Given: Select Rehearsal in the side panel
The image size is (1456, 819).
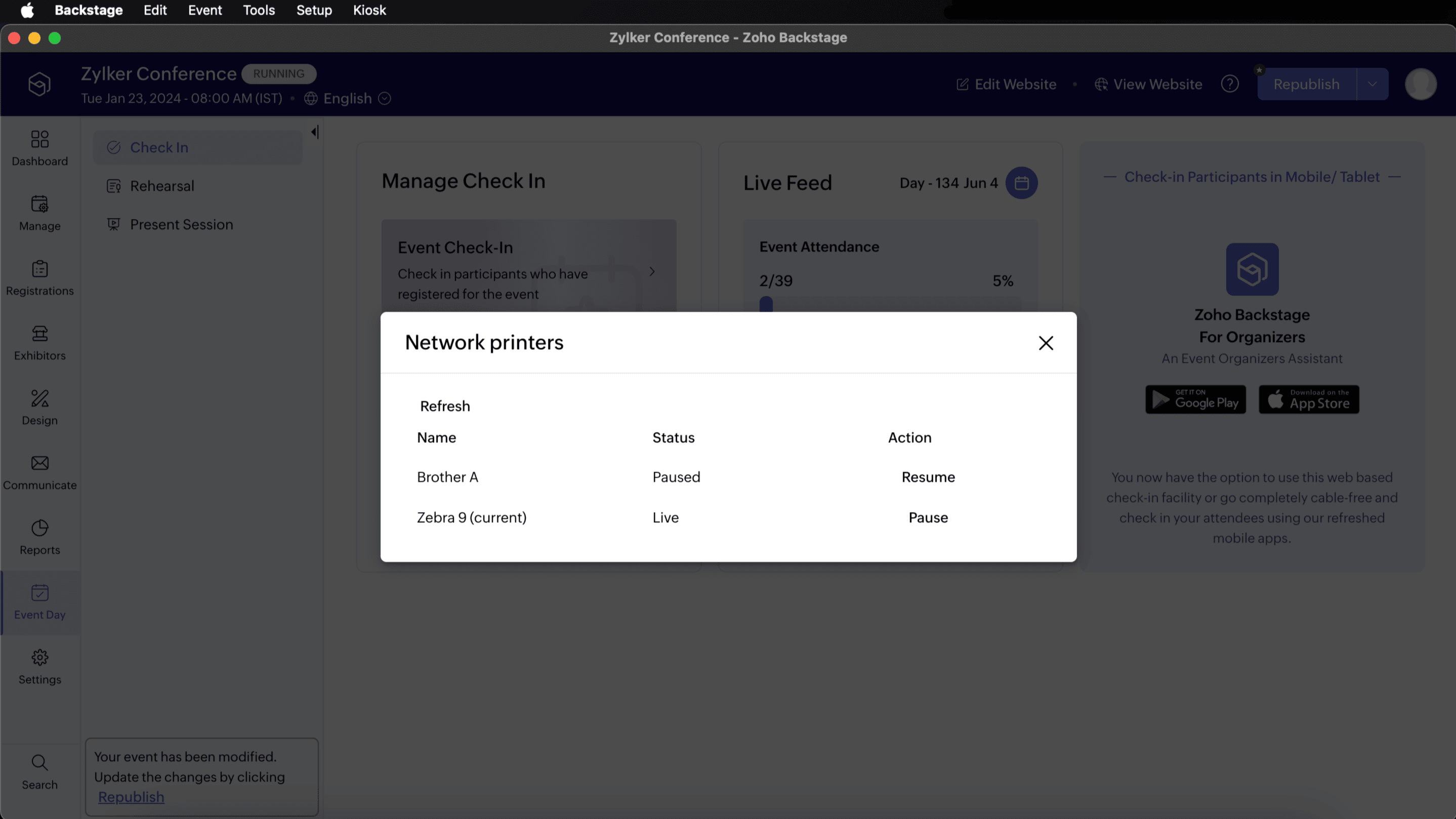Looking at the screenshot, I should click(161, 186).
